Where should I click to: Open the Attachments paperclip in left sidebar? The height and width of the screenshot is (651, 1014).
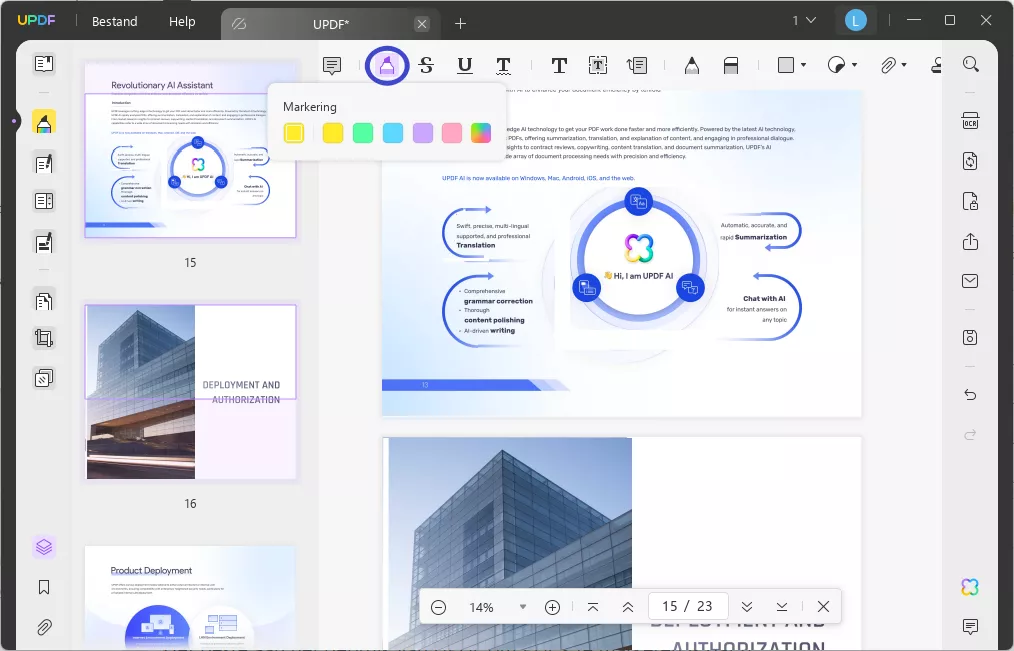(x=44, y=627)
